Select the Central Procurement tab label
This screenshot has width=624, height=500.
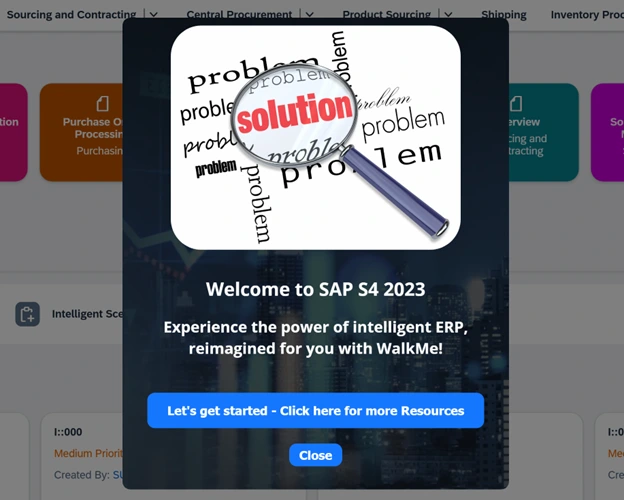click(239, 15)
